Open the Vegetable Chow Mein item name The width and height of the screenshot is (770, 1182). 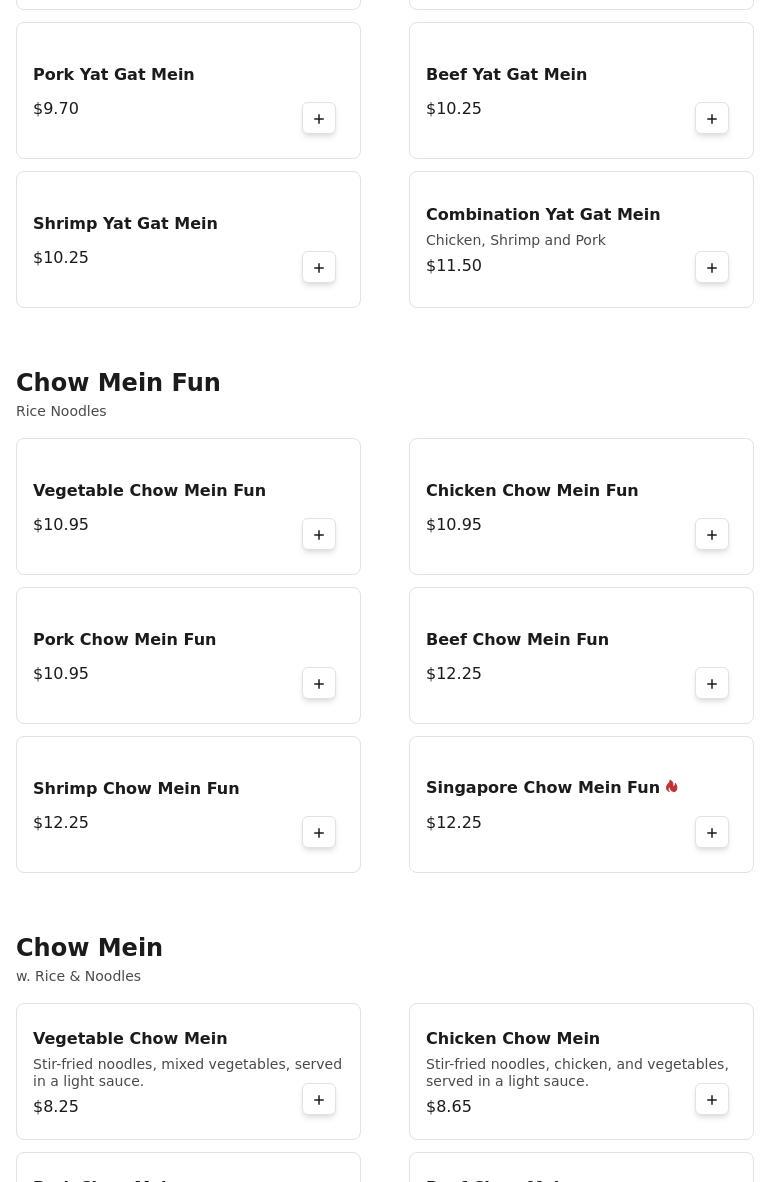pos(130,1038)
